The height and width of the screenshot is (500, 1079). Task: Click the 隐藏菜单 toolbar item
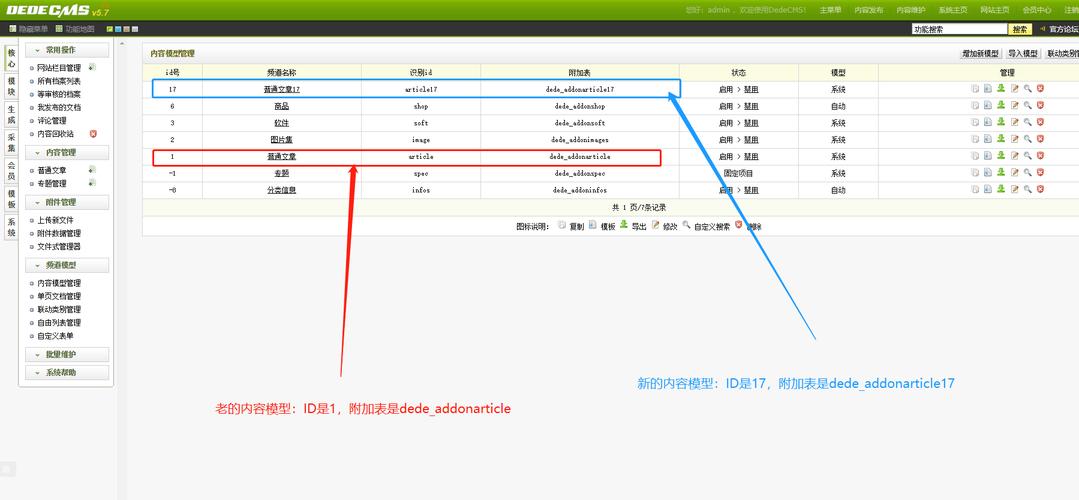(x=28, y=29)
